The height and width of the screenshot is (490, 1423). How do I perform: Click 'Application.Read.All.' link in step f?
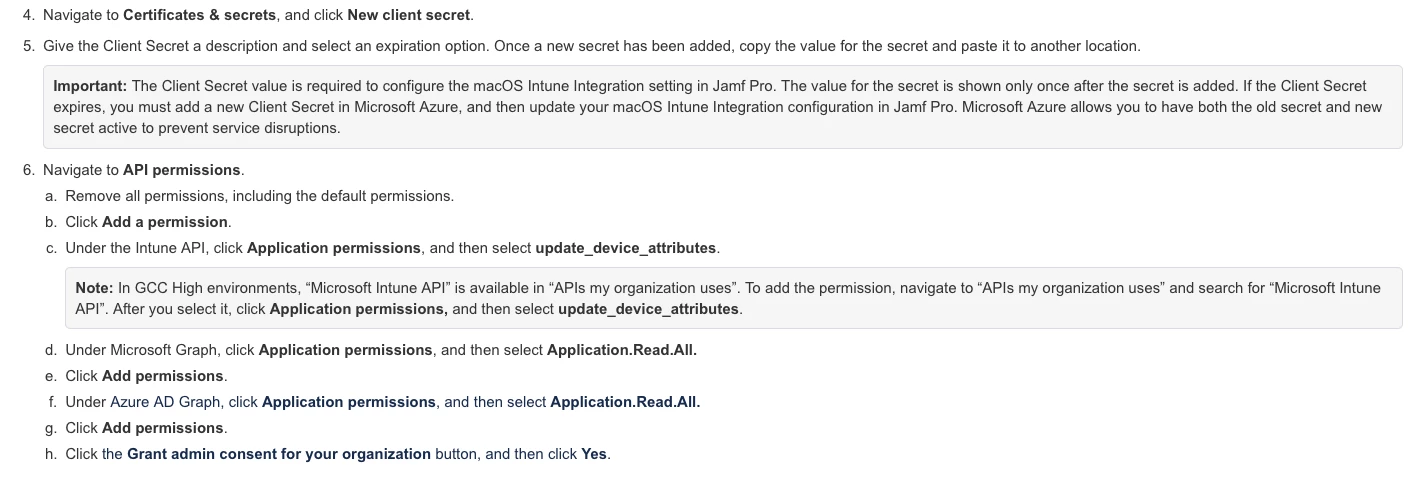pos(624,402)
